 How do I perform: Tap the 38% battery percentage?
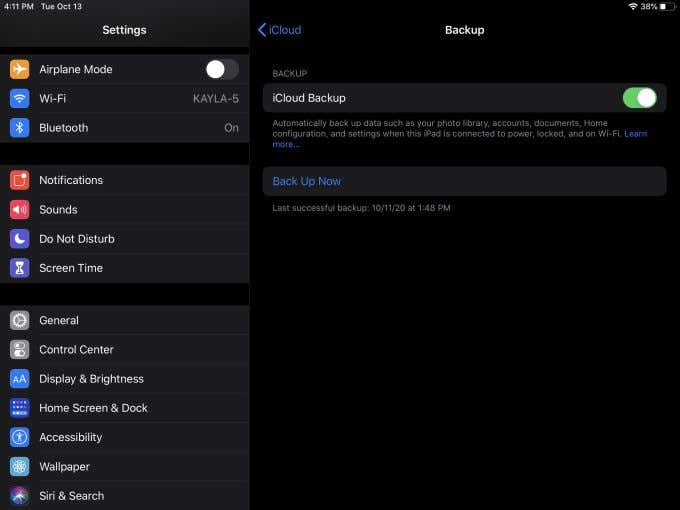coord(649,7)
